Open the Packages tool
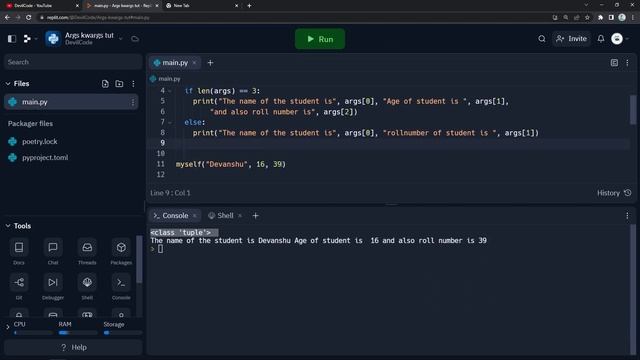This screenshot has width=640, height=360. click(x=121, y=252)
